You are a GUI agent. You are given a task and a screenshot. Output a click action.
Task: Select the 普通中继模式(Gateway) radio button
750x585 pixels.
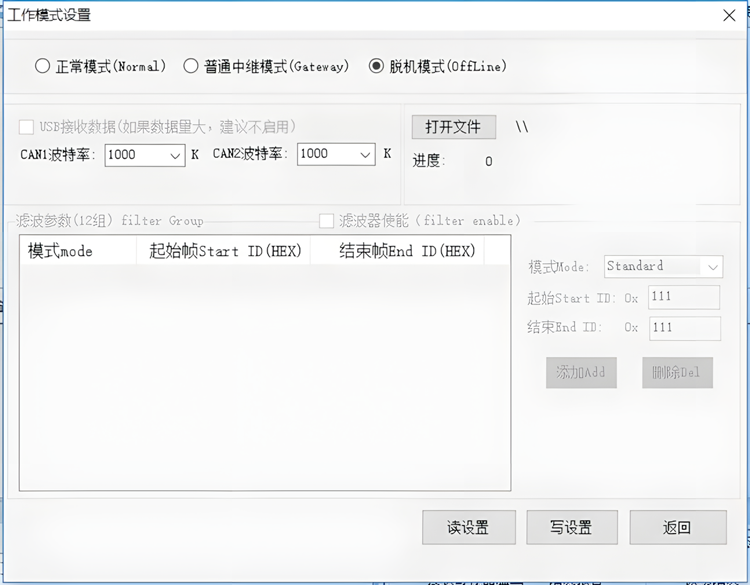[191, 67]
